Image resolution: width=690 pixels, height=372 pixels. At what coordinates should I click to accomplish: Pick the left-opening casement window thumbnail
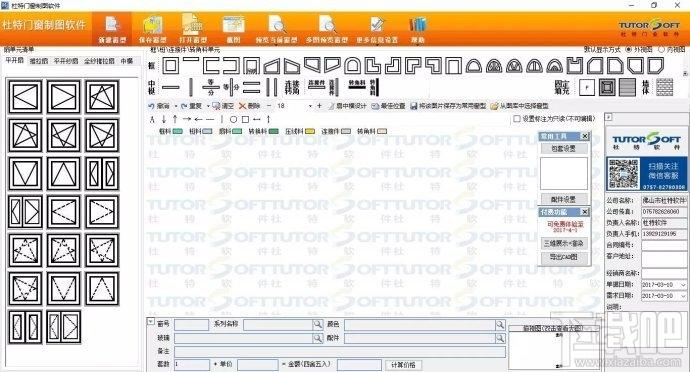pos(25,96)
